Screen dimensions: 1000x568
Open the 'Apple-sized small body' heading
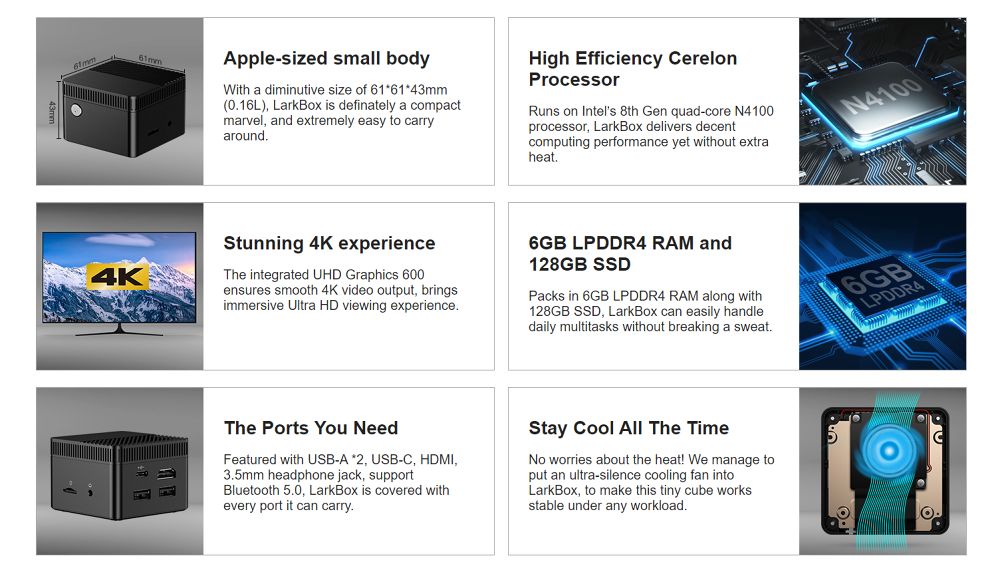[326, 58]
